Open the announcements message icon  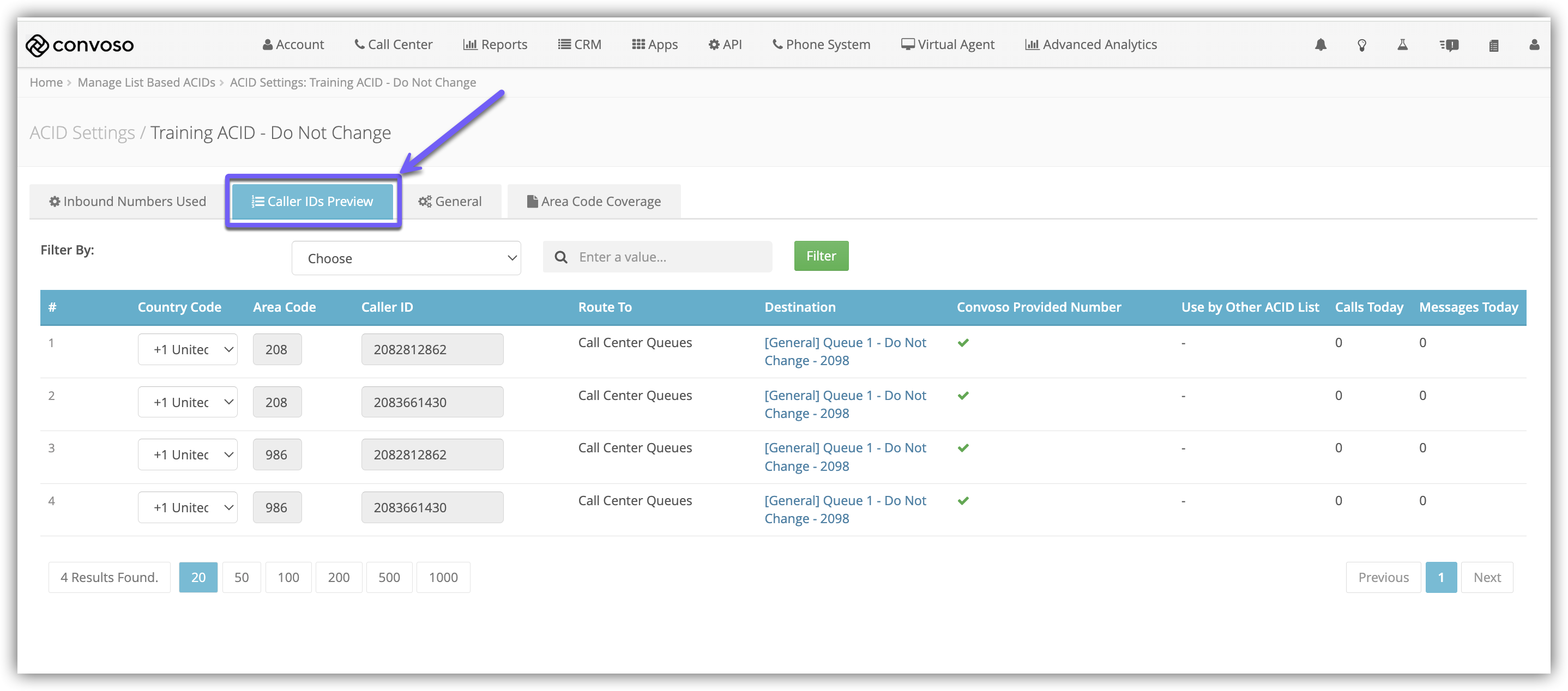tap(1449, 45)
